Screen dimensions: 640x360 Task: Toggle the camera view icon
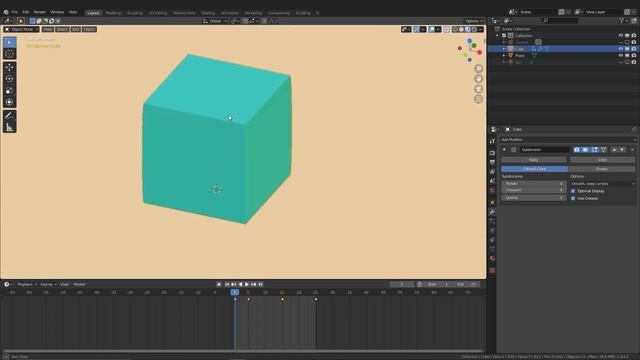coord(478,89)
